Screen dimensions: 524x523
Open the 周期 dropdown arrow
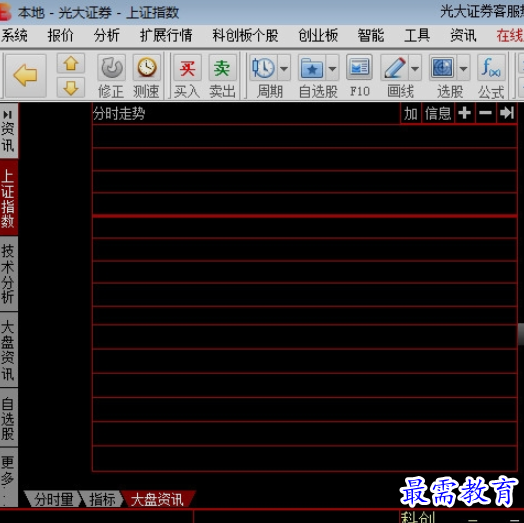pos(284,69)
